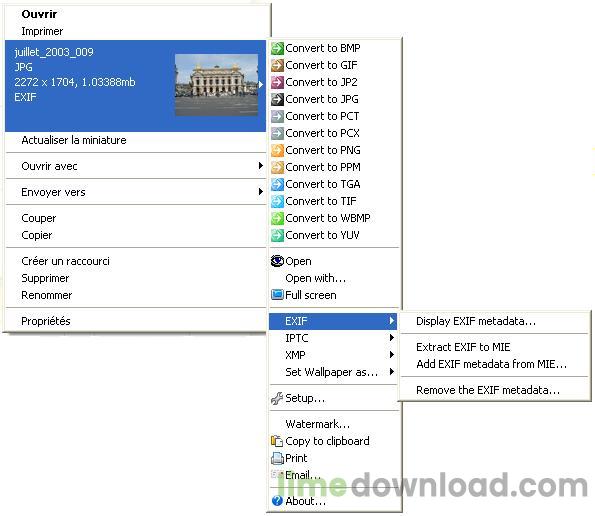This screenshot has width=595, height=516.
Task: Click the About question mark icon
Action: (x=277, y=501)
